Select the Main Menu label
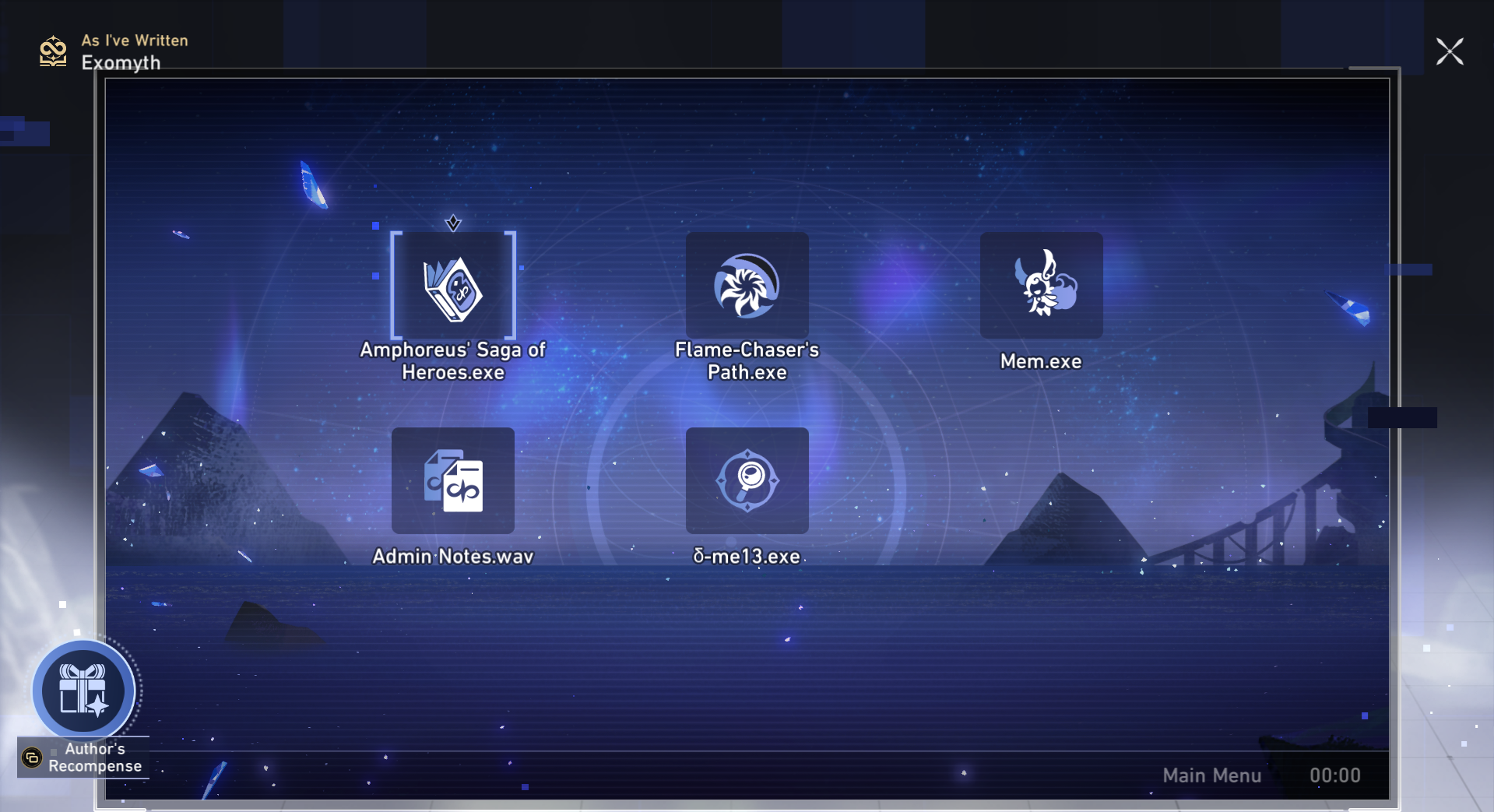1494x812 pixels. [1212, 775]
